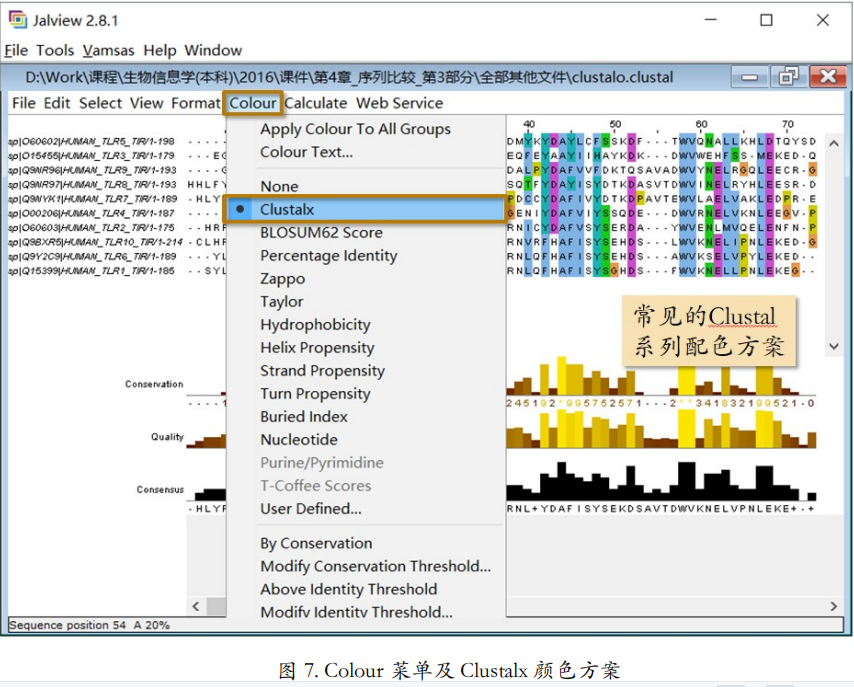Open the alignment Edit menu
854x687 pixels.
pos(57,103)
